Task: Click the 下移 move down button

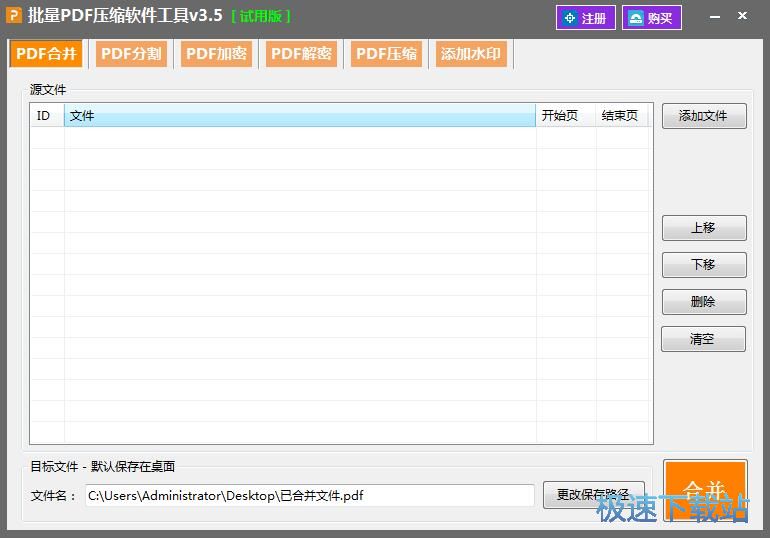Action: [x=704, y=265]
